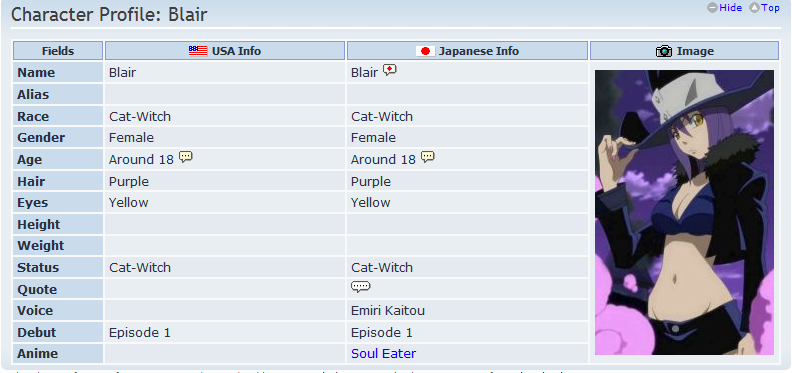792x373 pixels.
Task: Click Japanese hair value Purple
Action: tap(371, 181)
